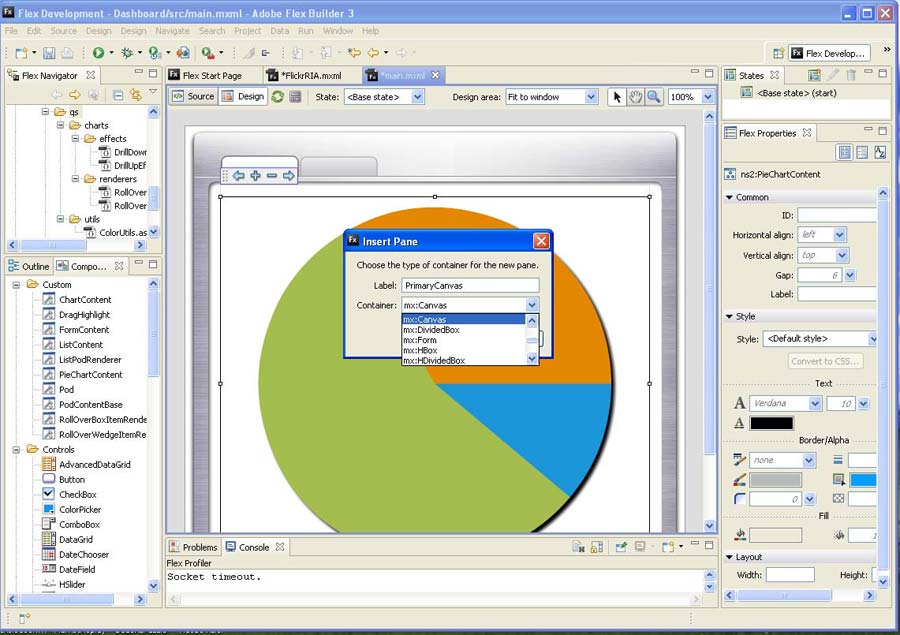
Task: Click the Width field in Layout section
Action: [x=790, y=575]
